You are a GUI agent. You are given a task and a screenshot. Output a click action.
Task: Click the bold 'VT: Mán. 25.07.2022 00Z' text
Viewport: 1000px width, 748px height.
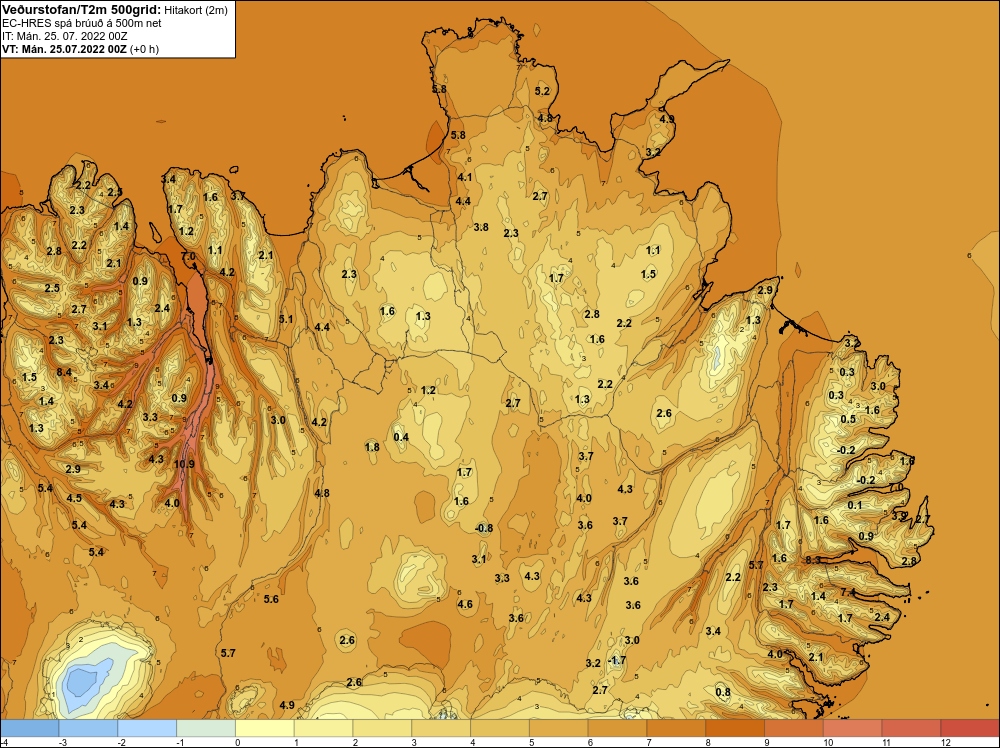(64, 49)
